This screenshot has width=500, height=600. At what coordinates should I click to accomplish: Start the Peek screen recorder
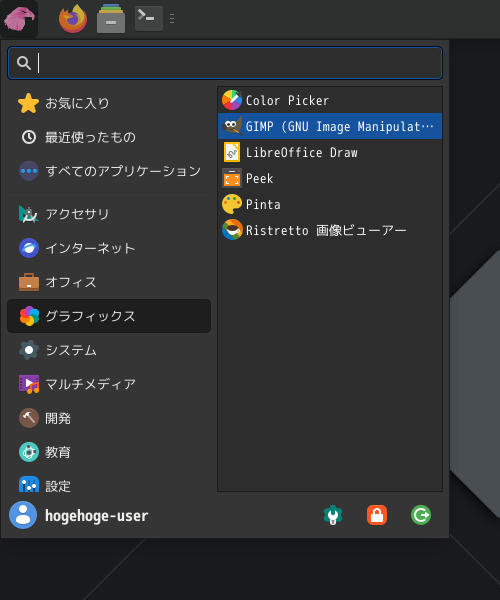[330, 178]
